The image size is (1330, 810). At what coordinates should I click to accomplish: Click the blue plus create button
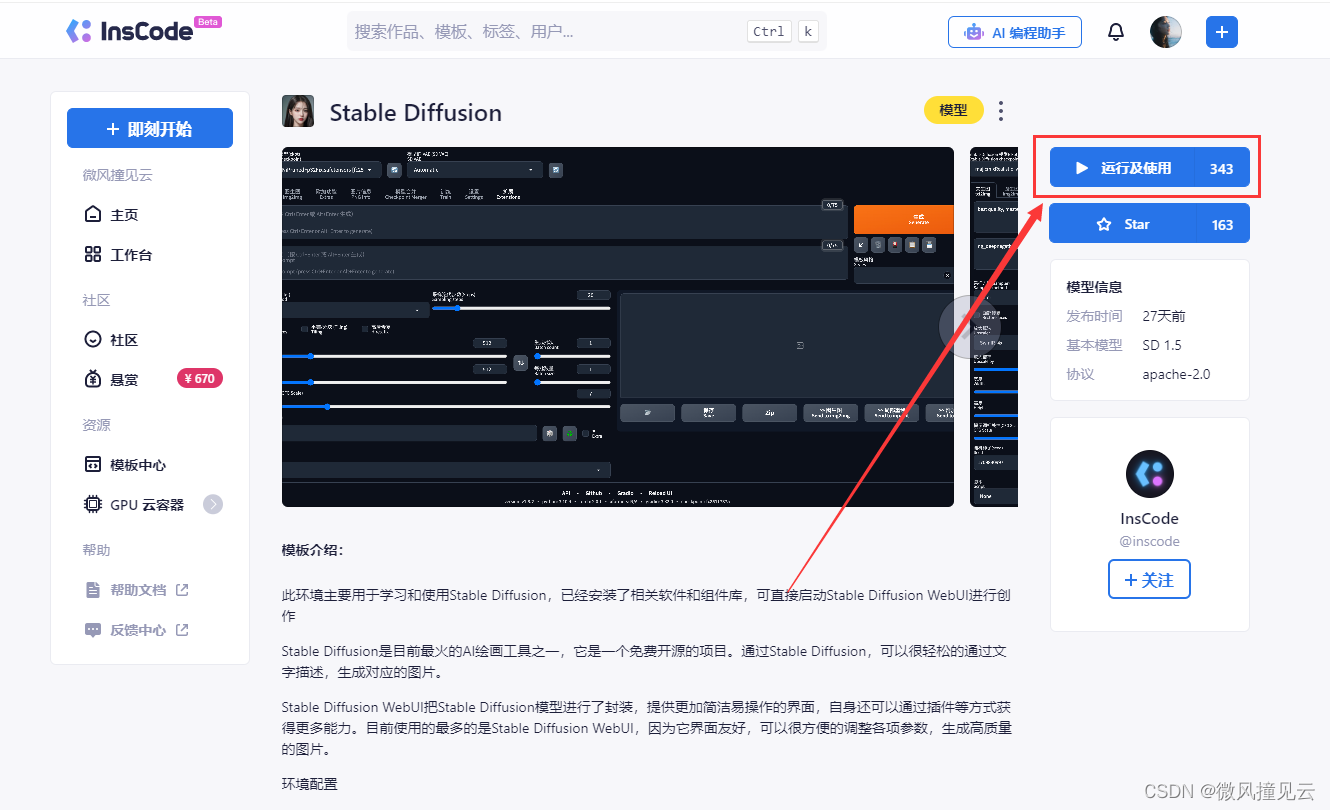point(1222,32)
